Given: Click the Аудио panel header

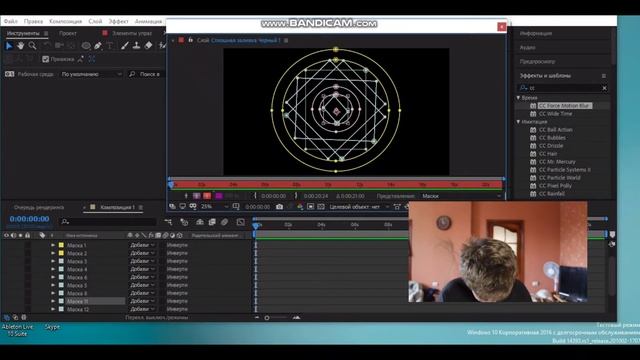Looking at the screenshot, I should point(527,48).
